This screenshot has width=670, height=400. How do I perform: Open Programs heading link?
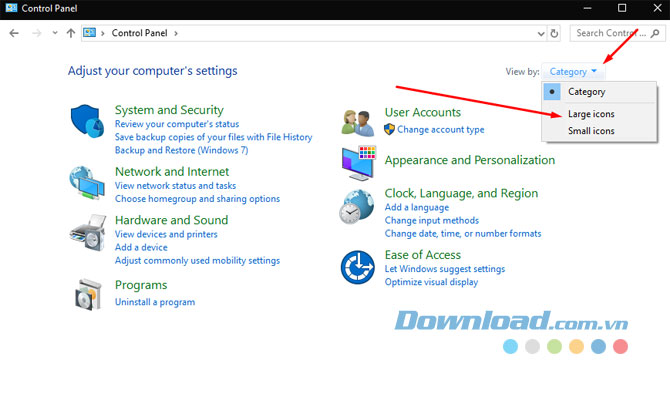[x=141, y=285]
